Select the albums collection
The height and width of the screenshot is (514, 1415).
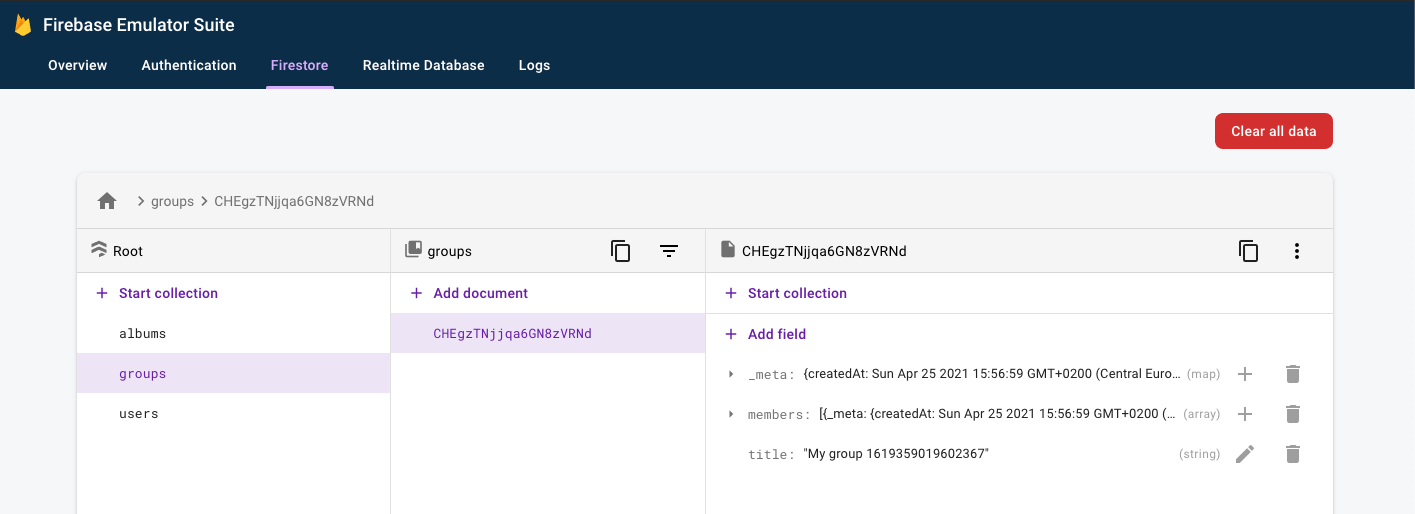coord(142,333)
